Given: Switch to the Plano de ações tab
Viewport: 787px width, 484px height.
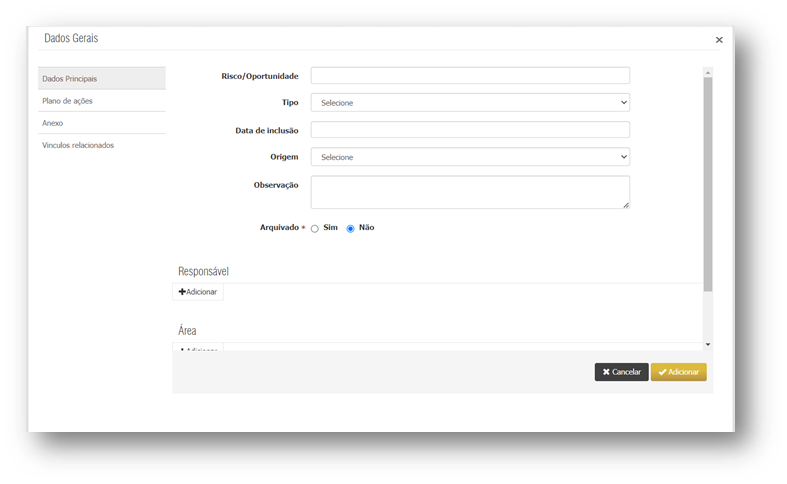Looking at the screenshot, I should (101, 101).
